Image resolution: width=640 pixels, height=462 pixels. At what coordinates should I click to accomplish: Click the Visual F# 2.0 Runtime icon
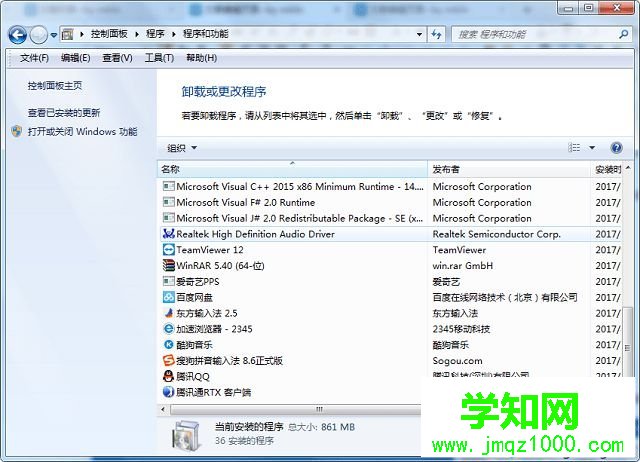(x=169, y=202)
